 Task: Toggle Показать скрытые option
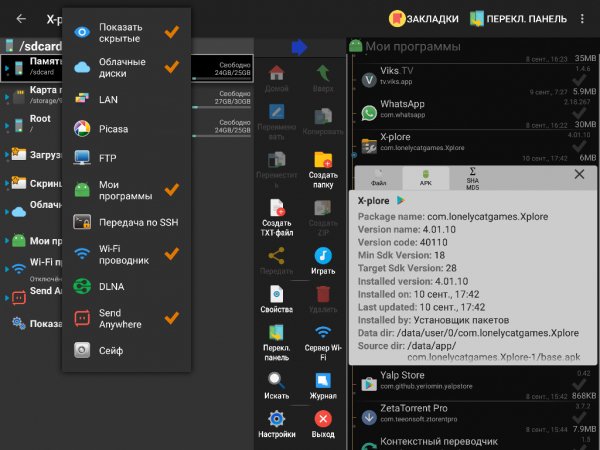126,33
